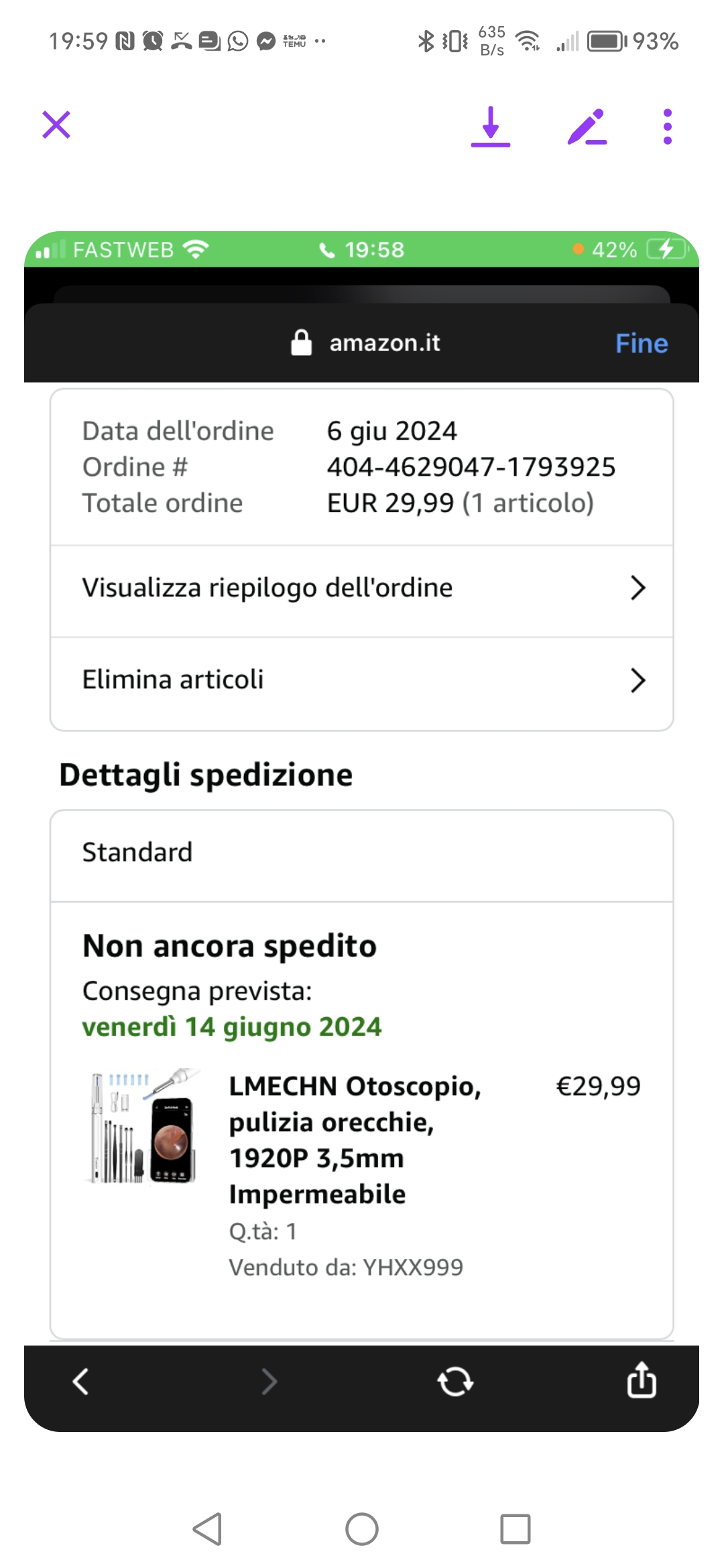The width and height of the screenshot is (724, 1568).
Task: Open the three-dot overflow menu
Action: click(667, 127)
